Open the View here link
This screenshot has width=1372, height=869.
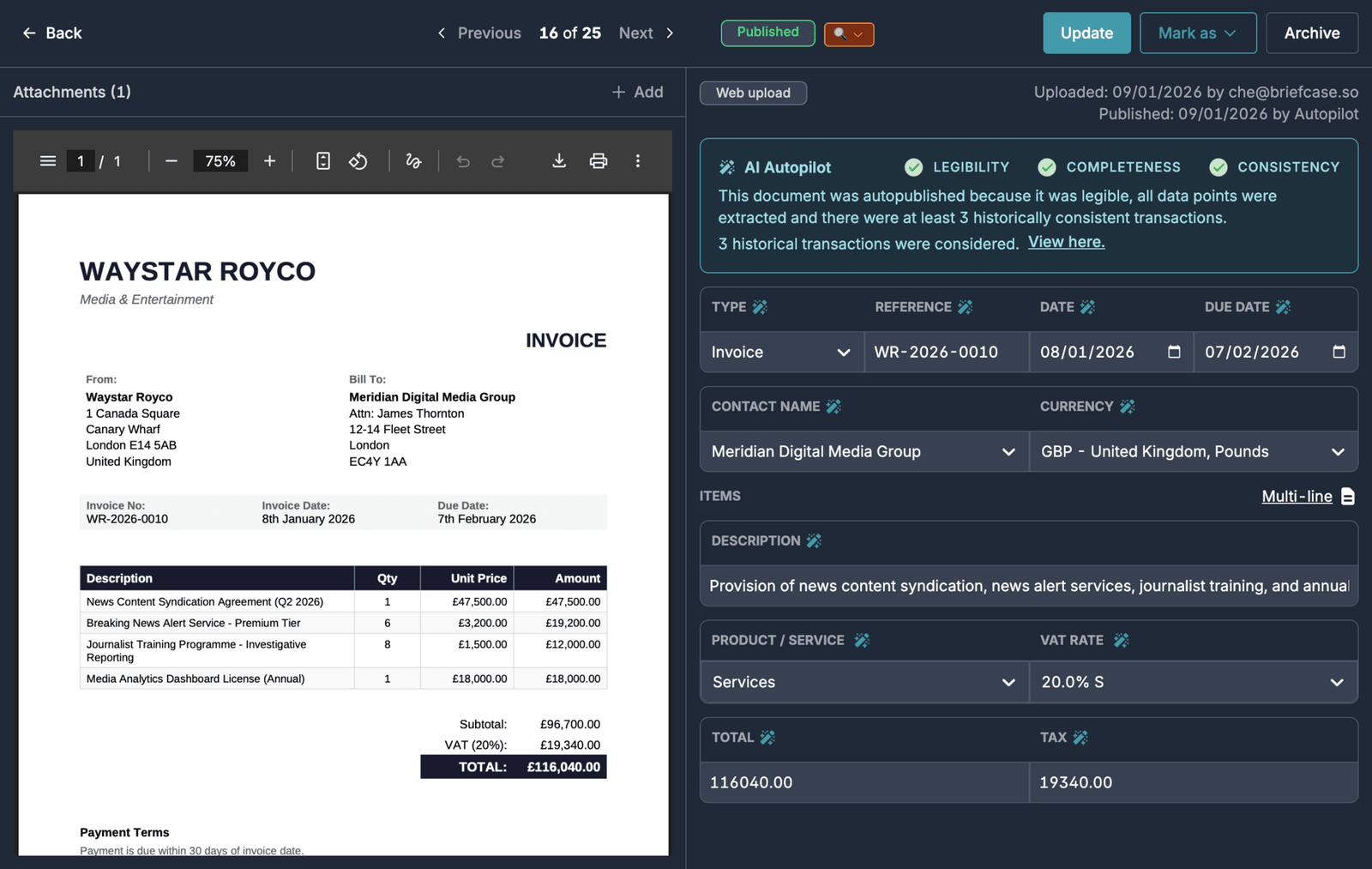tap(1066, 242)
